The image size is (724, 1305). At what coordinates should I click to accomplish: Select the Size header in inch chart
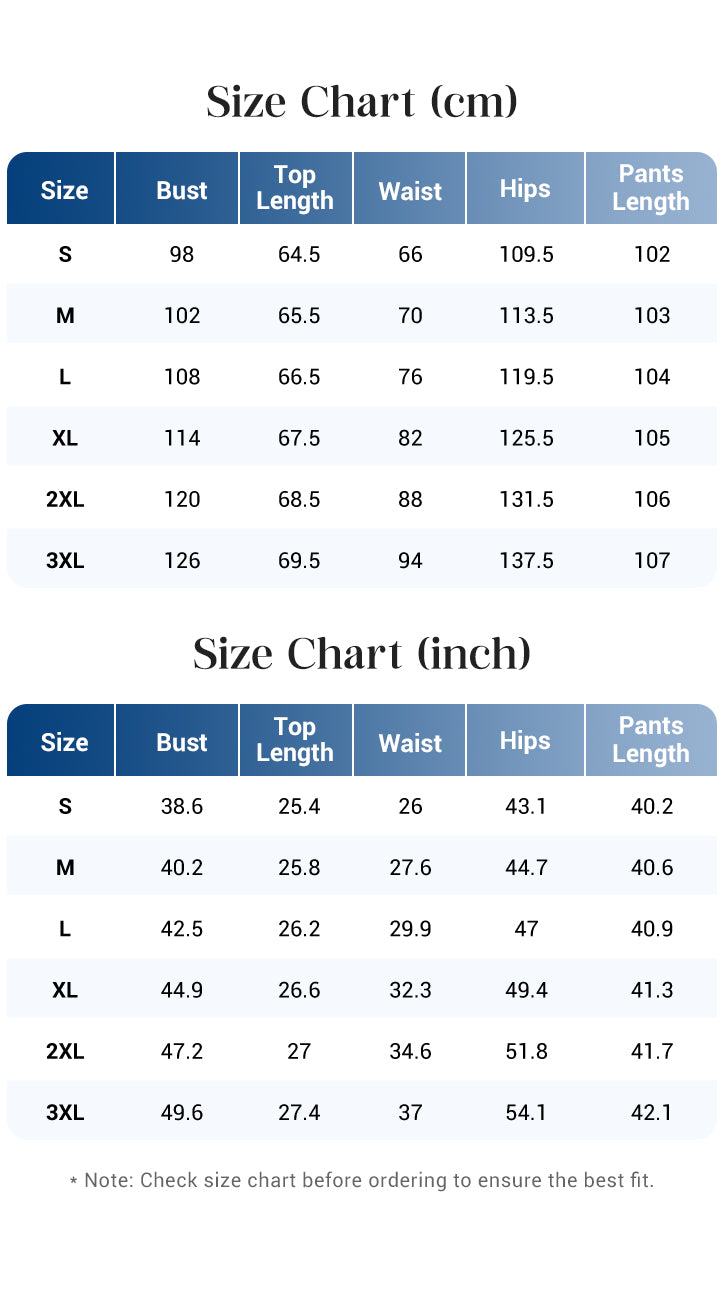coord(64,743)
